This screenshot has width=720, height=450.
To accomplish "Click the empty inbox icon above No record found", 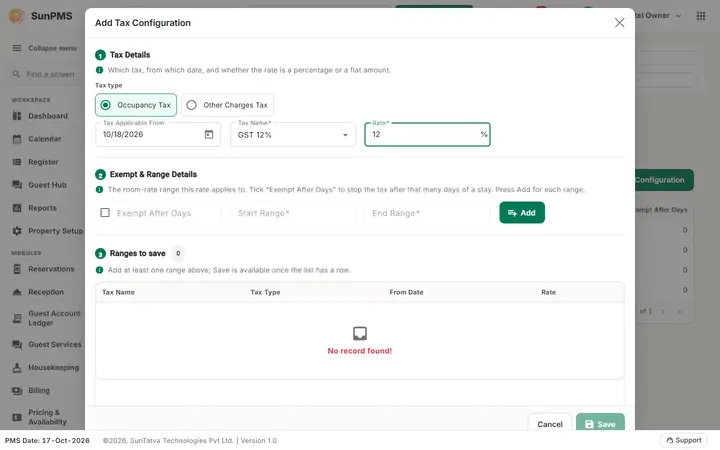I will point(360,333).
